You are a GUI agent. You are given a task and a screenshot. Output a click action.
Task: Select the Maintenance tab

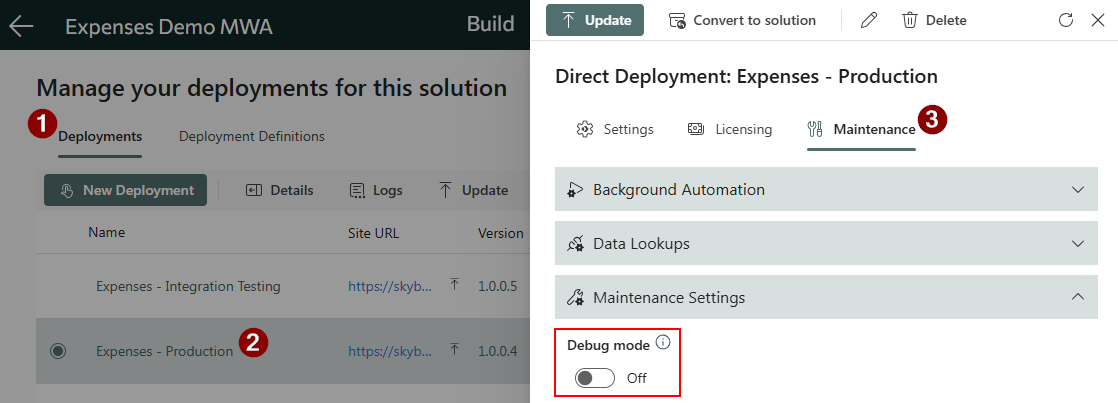point(861,129)
